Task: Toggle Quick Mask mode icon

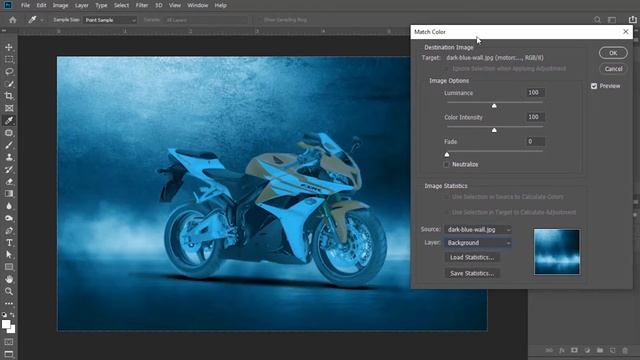Action: (x=9, y=342)
